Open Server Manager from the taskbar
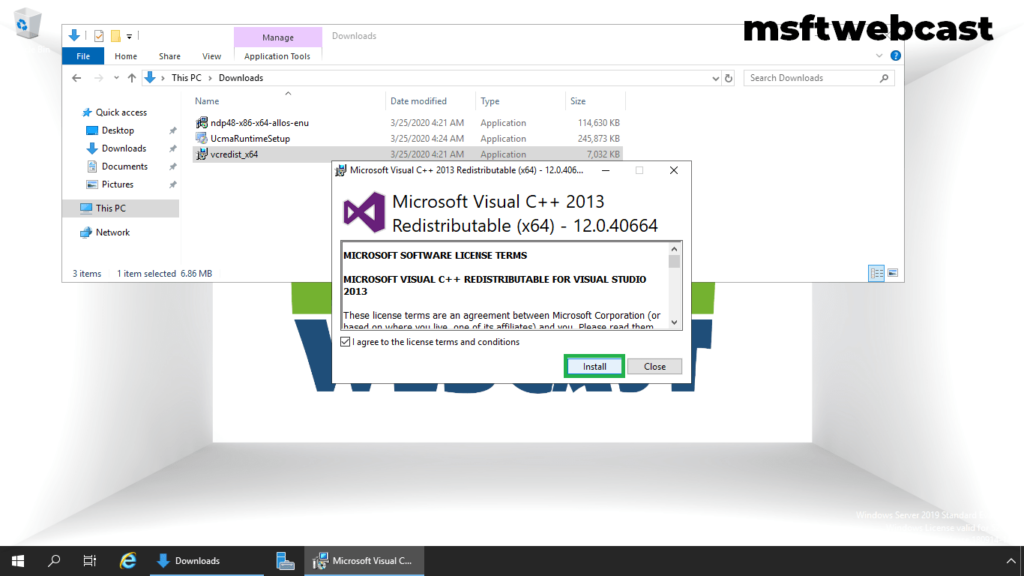 (x=285, y=561)
